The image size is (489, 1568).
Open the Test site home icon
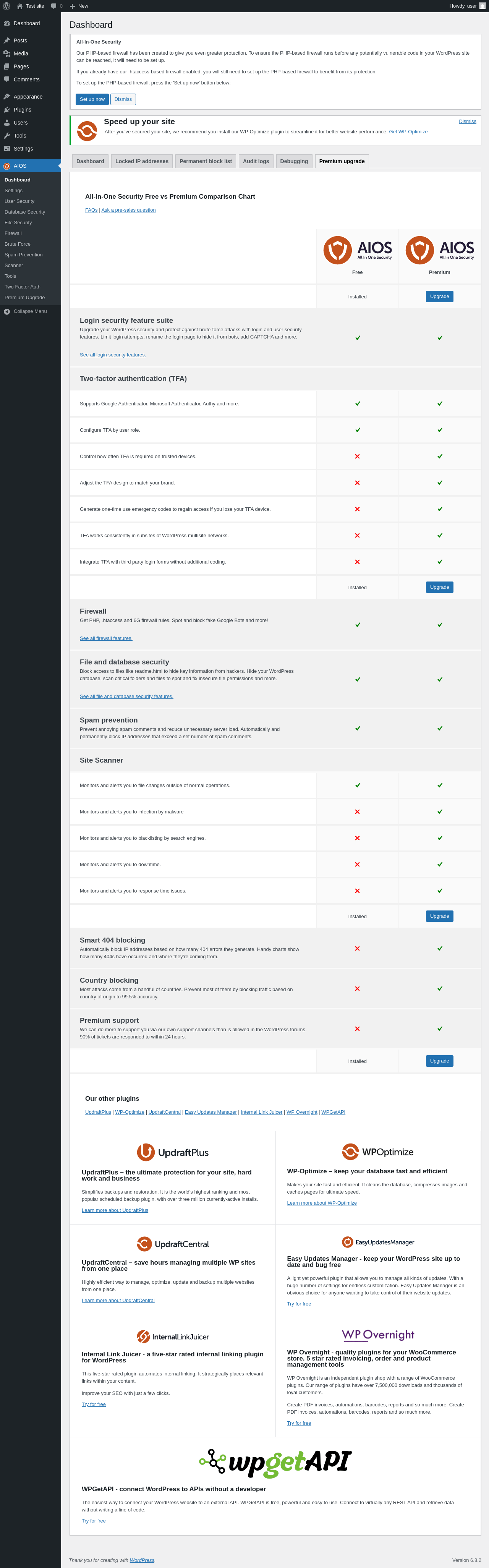point(19,6)
